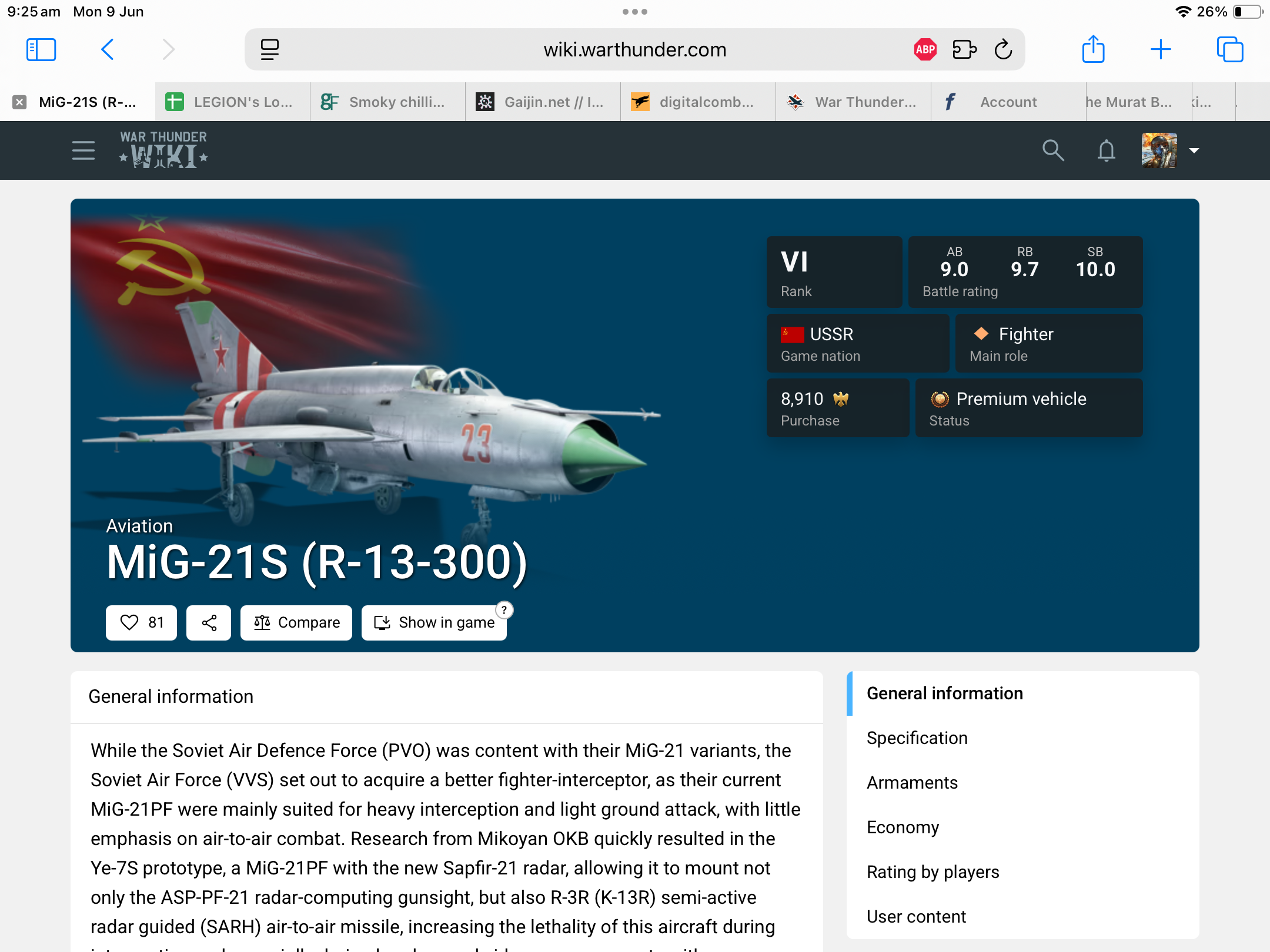Click the user profile avatar
1270x952 pixels.
[x=1159, y=150]
